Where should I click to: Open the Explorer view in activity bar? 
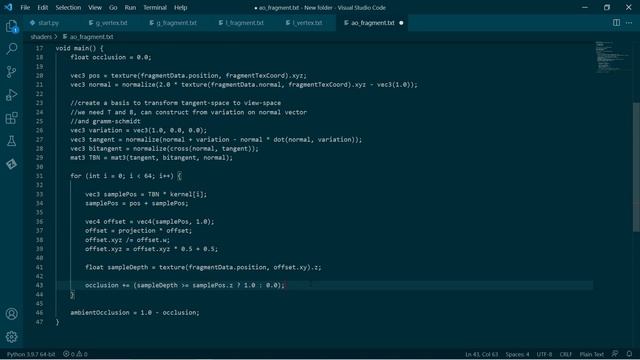click(11, 27)
